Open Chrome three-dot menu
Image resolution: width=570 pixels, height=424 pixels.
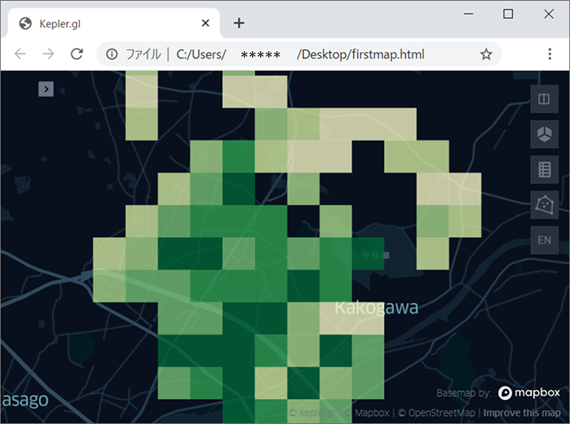tap(550, 54)
